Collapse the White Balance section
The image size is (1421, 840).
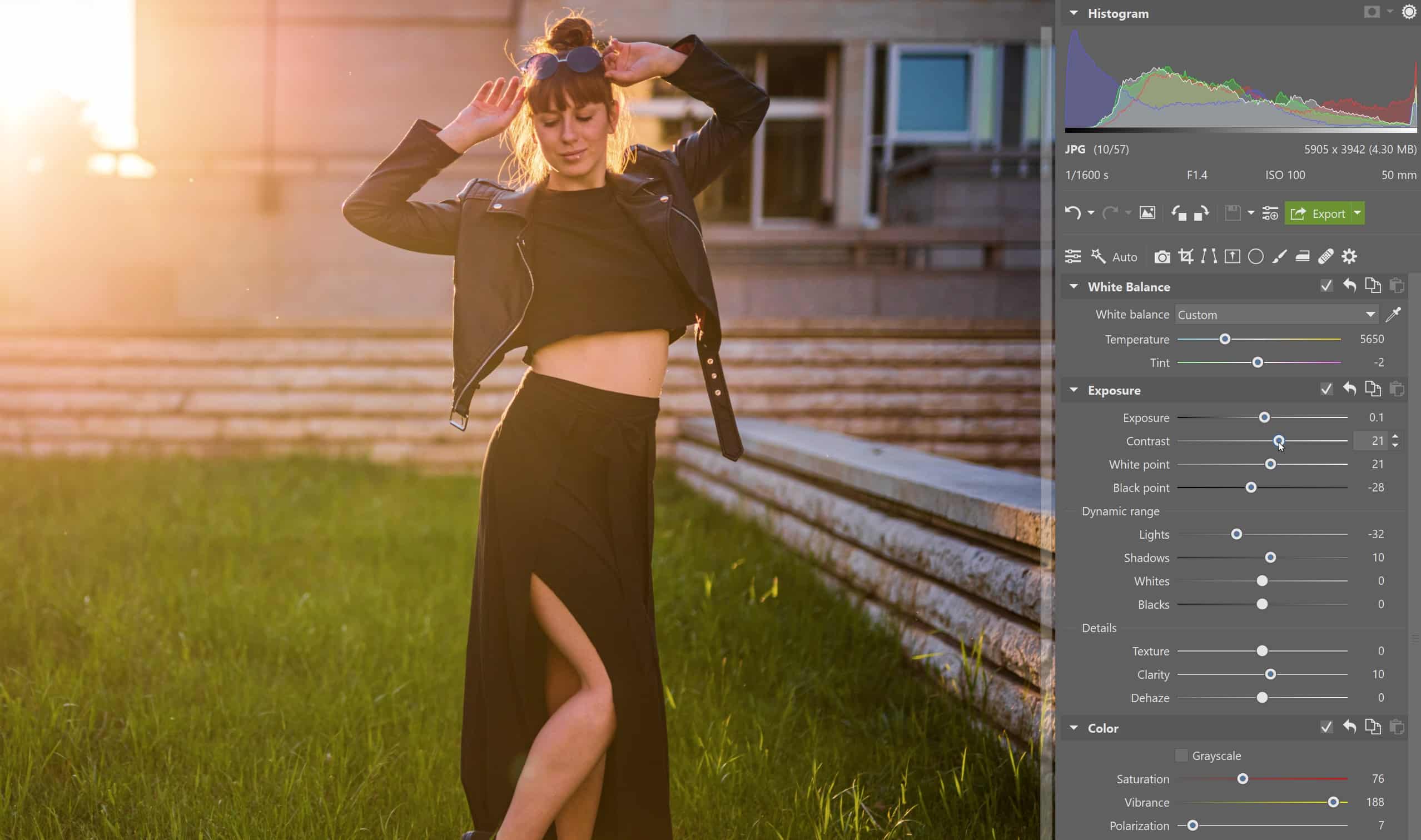[1074, 286]
